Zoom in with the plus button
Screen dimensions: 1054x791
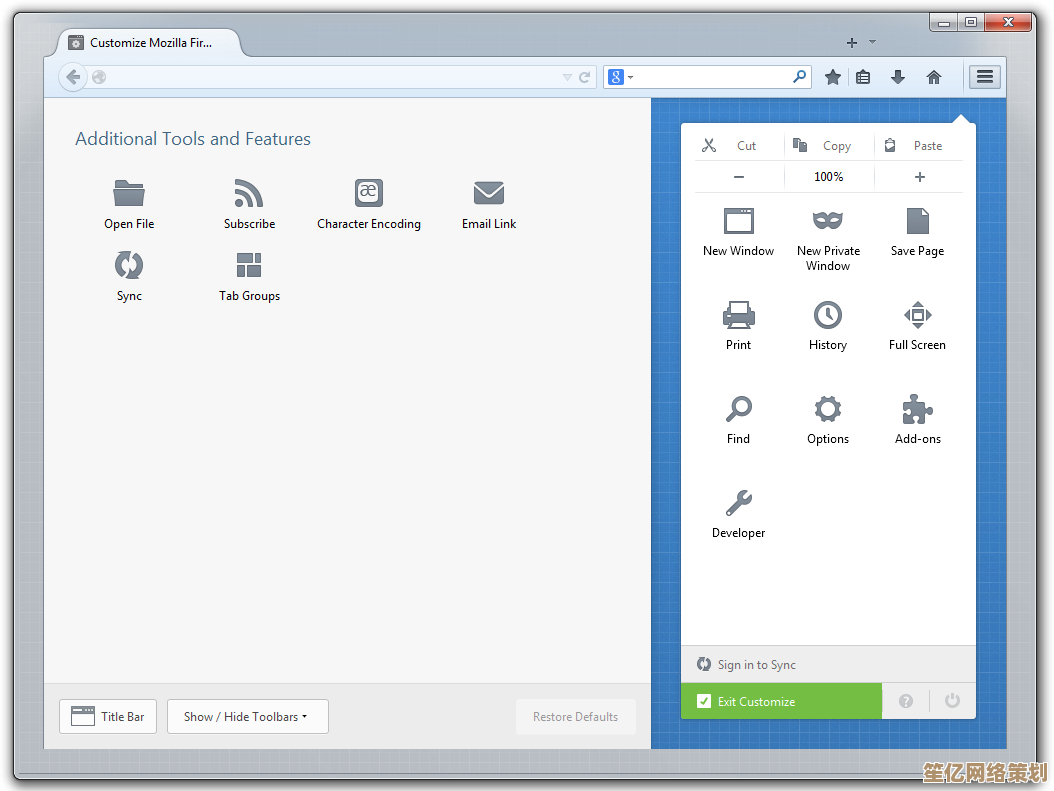pyautogui.click(x=919, y=177)
